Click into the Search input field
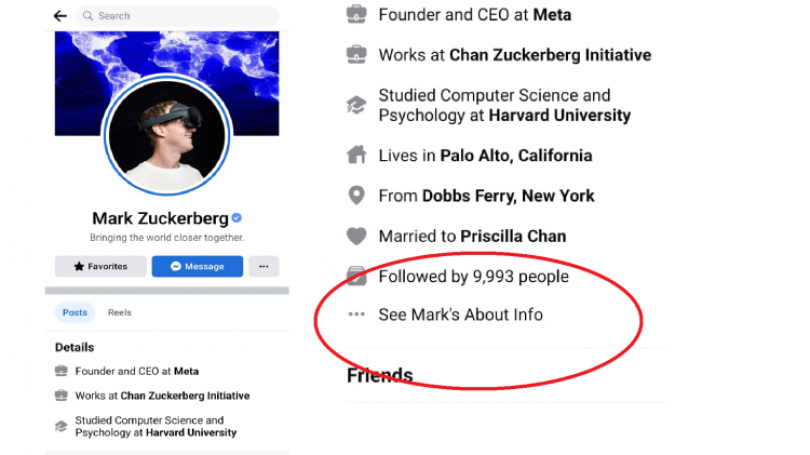The image size is (810, 455). pyautogui.click(x=180, y=16)
